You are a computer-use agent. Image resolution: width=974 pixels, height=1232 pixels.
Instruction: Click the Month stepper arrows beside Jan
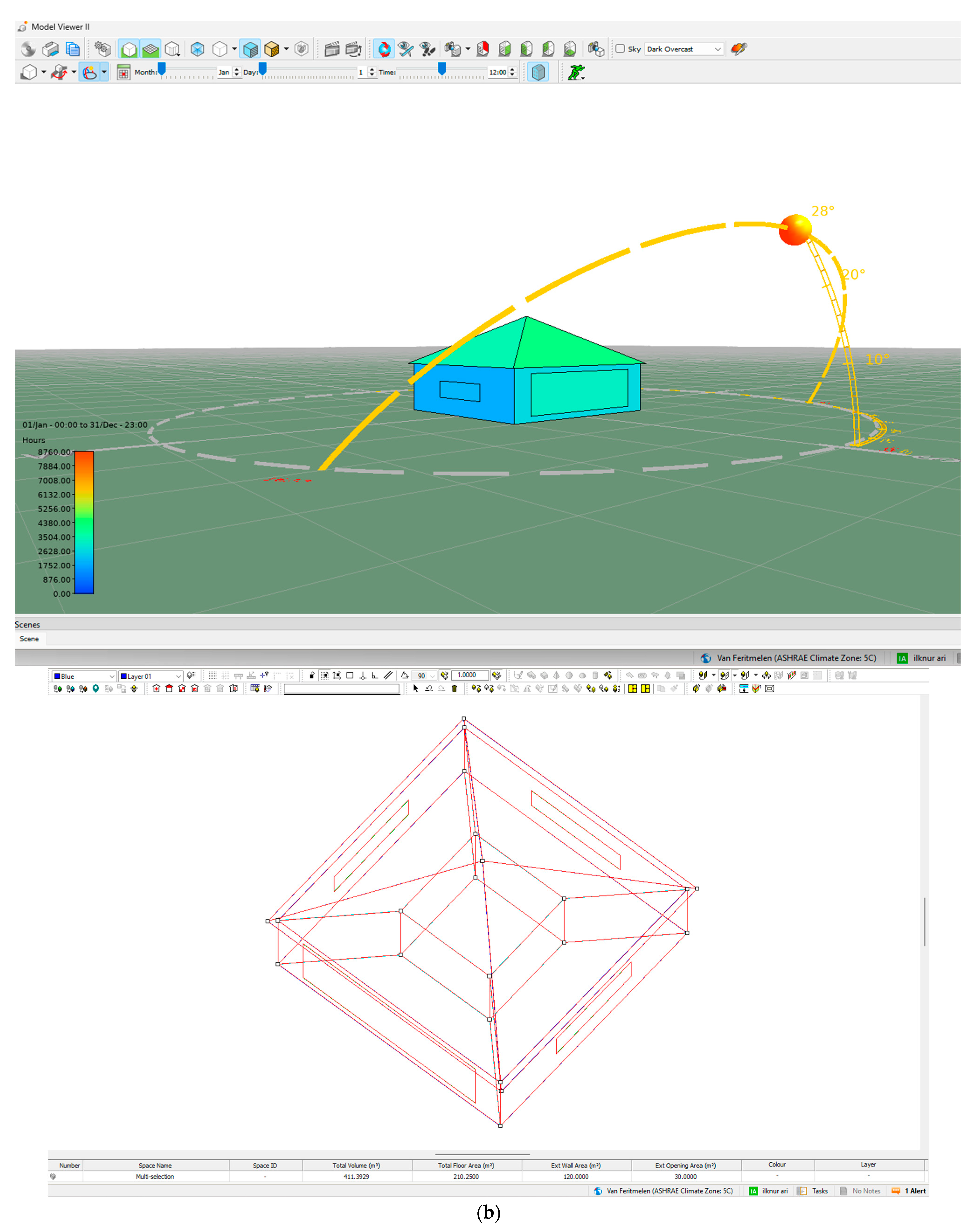tap(237, 72)
